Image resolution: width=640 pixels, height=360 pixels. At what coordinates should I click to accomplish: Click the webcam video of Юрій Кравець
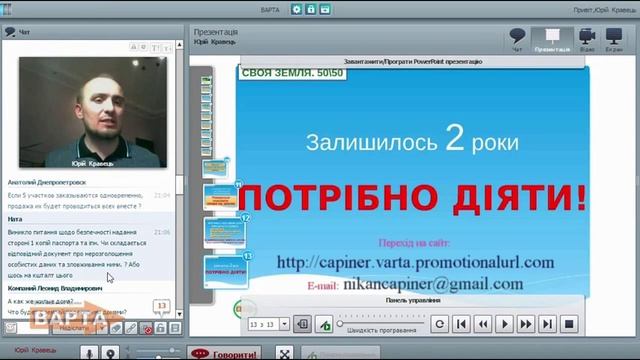pyautogui.click(x=93, y=112)
